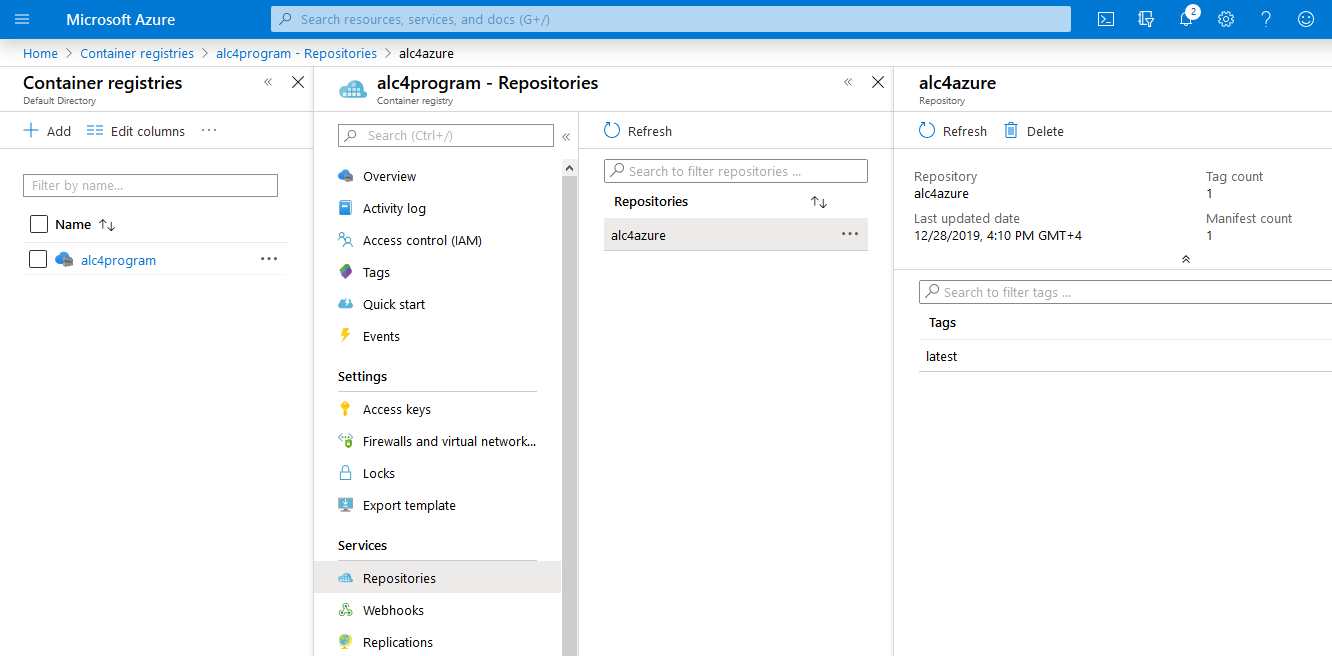Click the Events lightning icon
The image size is (1332, 656).
point(346,336)
